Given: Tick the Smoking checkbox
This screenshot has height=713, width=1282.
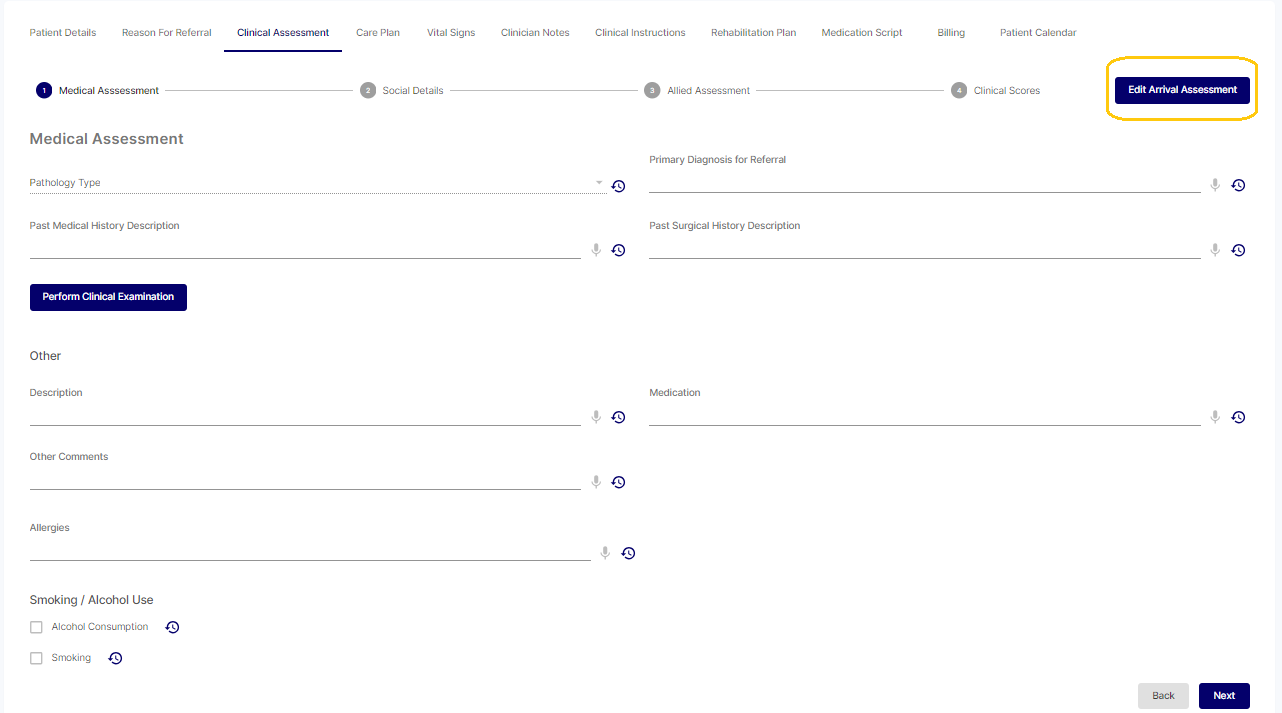Looking at the screenshot, I should point(36,658).
